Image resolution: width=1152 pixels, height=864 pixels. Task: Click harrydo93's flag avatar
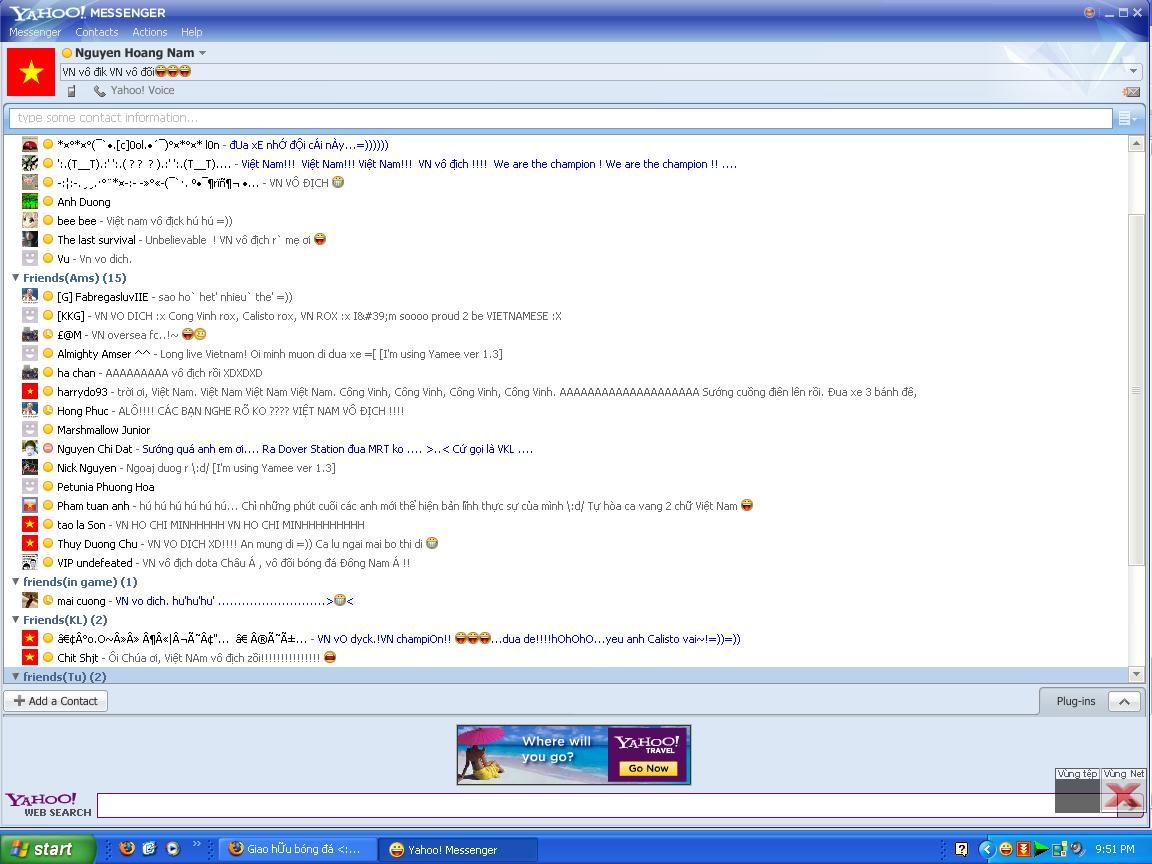(x=30, y=392)
